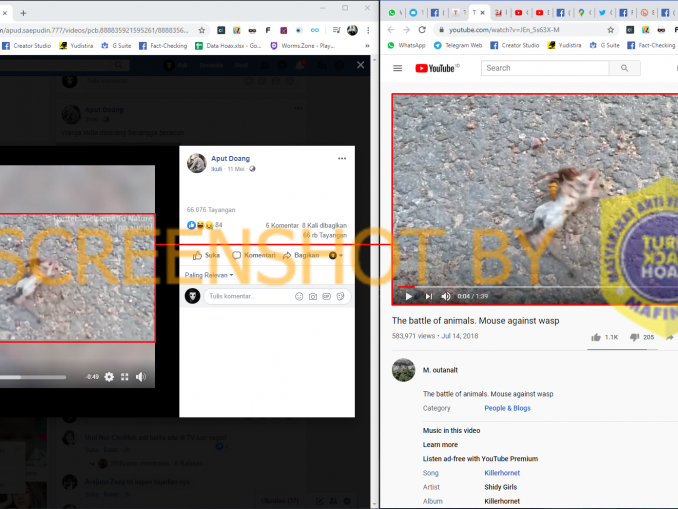Go back in the YouTube browser window
The height and width of the screenshot is (509, 678).
click(x=391, y=30)
